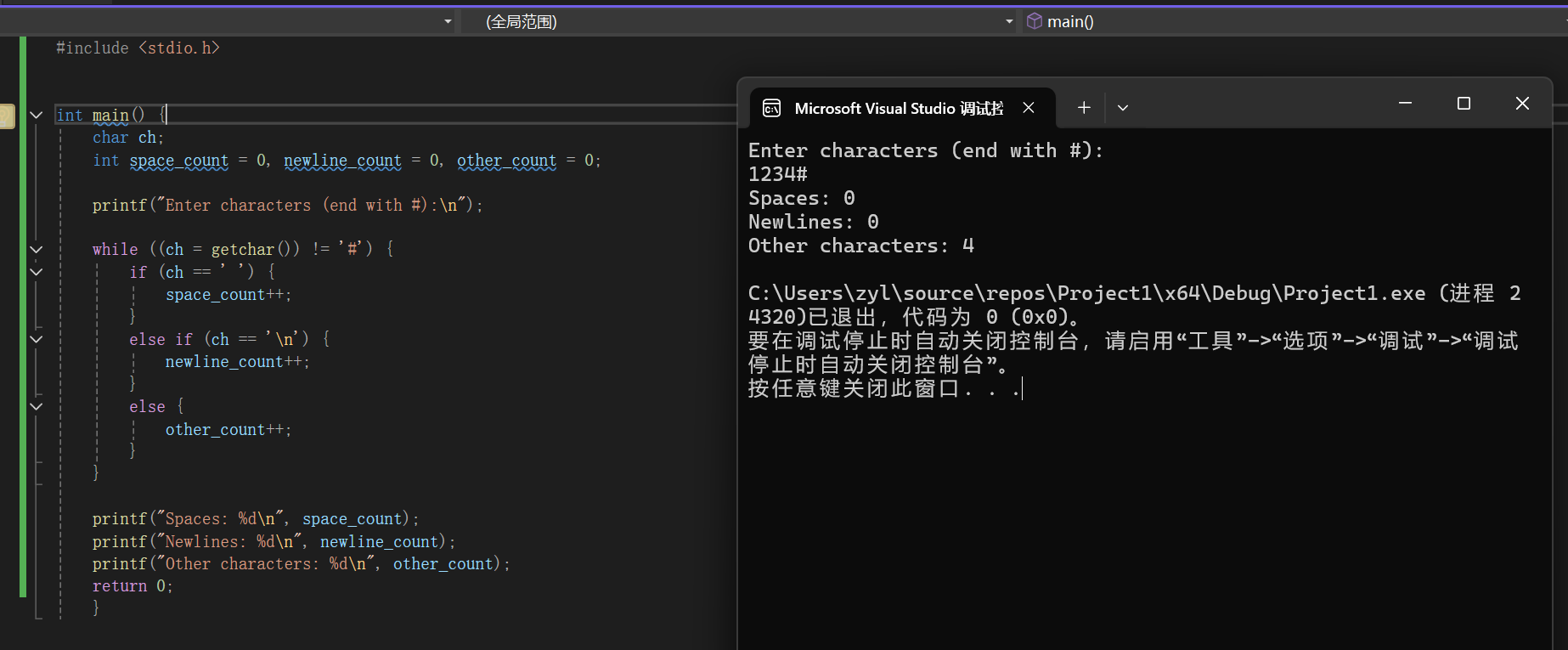This screenshot has height=650, width=1568.
Task: Collapse the if (ch == ' ') block
Action: click(x=37, y=272)
